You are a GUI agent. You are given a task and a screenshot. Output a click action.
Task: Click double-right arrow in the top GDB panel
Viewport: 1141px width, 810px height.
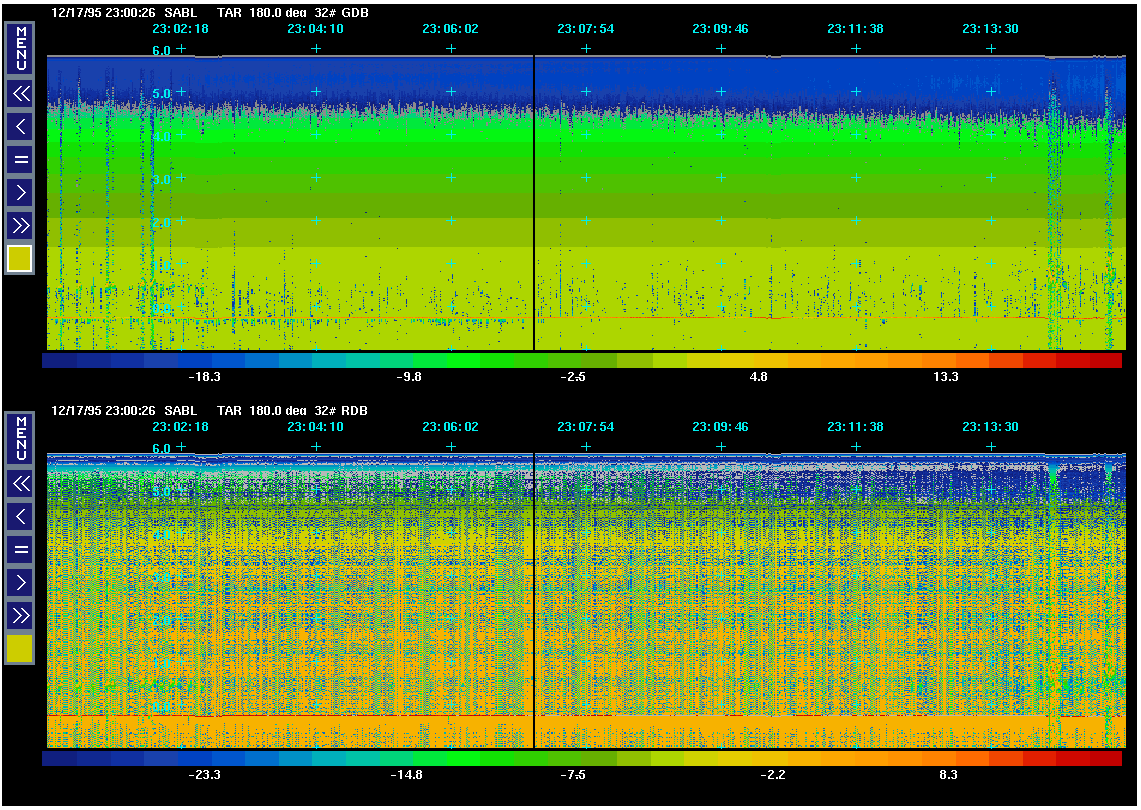pos(20,225)
